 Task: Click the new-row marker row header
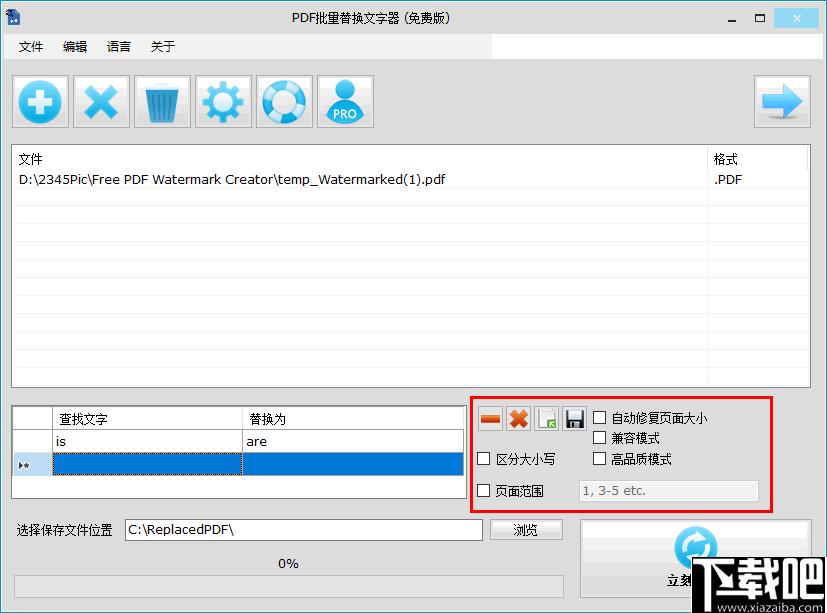[x=33, y=464]
